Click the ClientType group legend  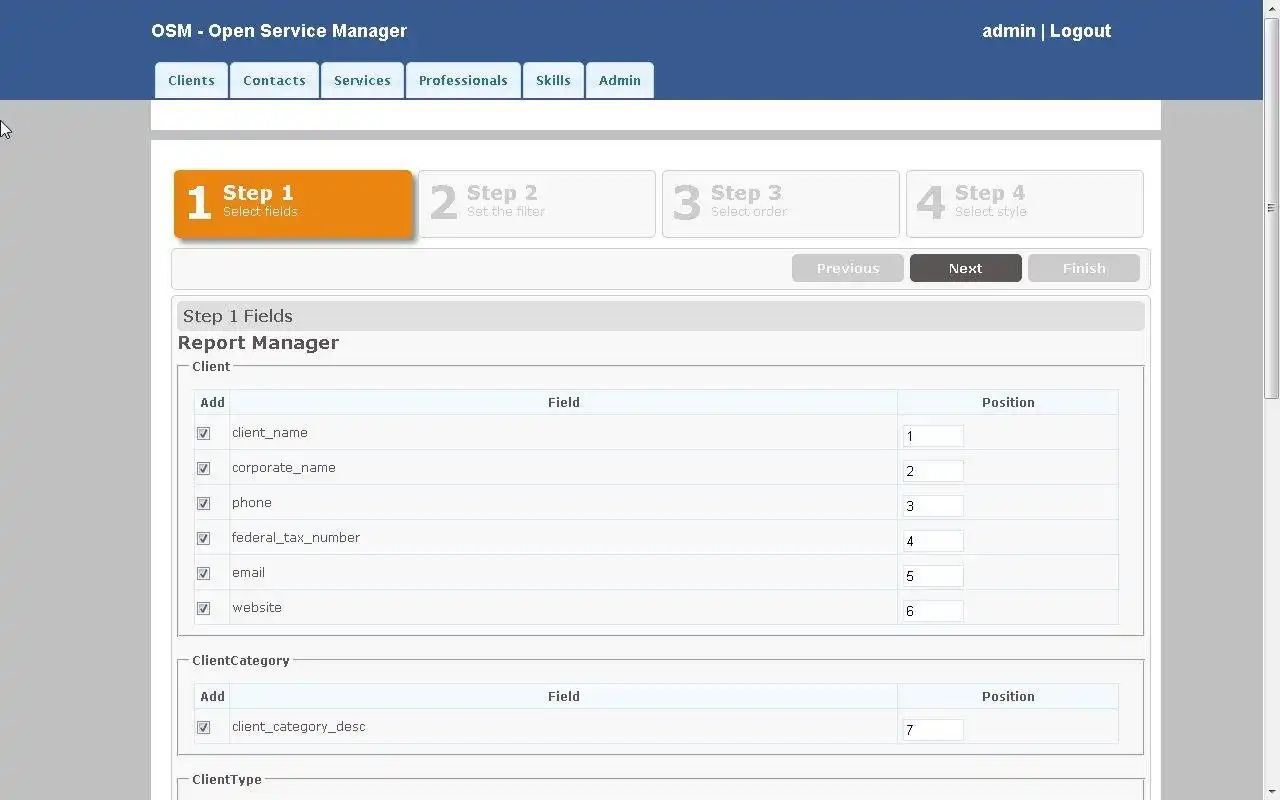pos(227,780)
